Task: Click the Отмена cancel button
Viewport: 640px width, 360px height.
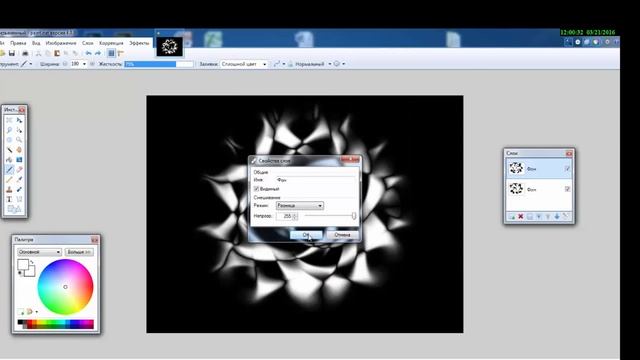Action: 342,235
